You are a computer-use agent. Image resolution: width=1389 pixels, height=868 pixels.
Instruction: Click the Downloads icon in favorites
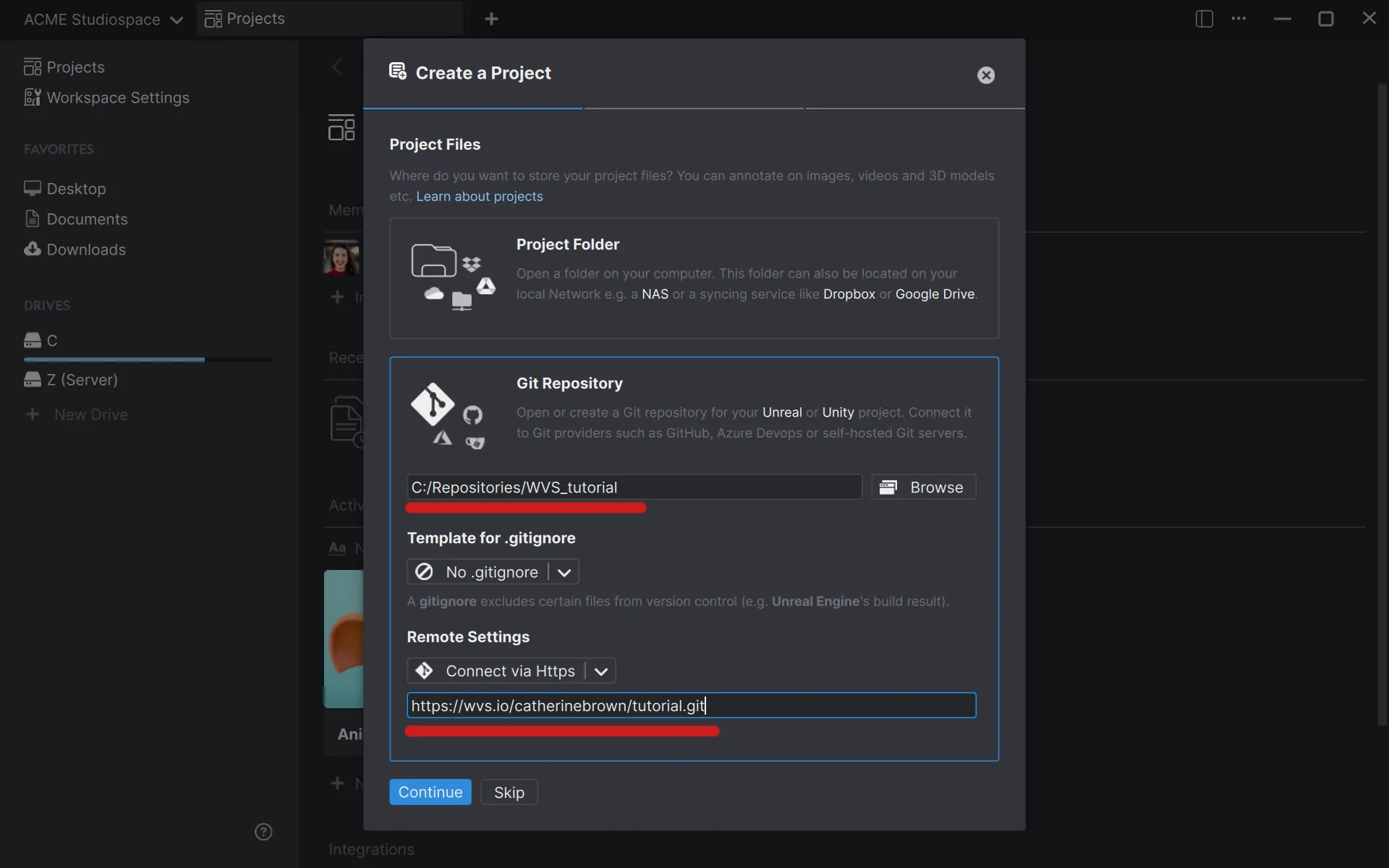point(32,250)
